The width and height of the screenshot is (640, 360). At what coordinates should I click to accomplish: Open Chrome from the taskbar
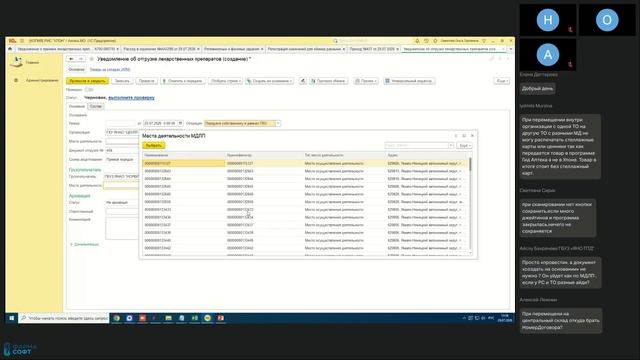coord(117,318)
